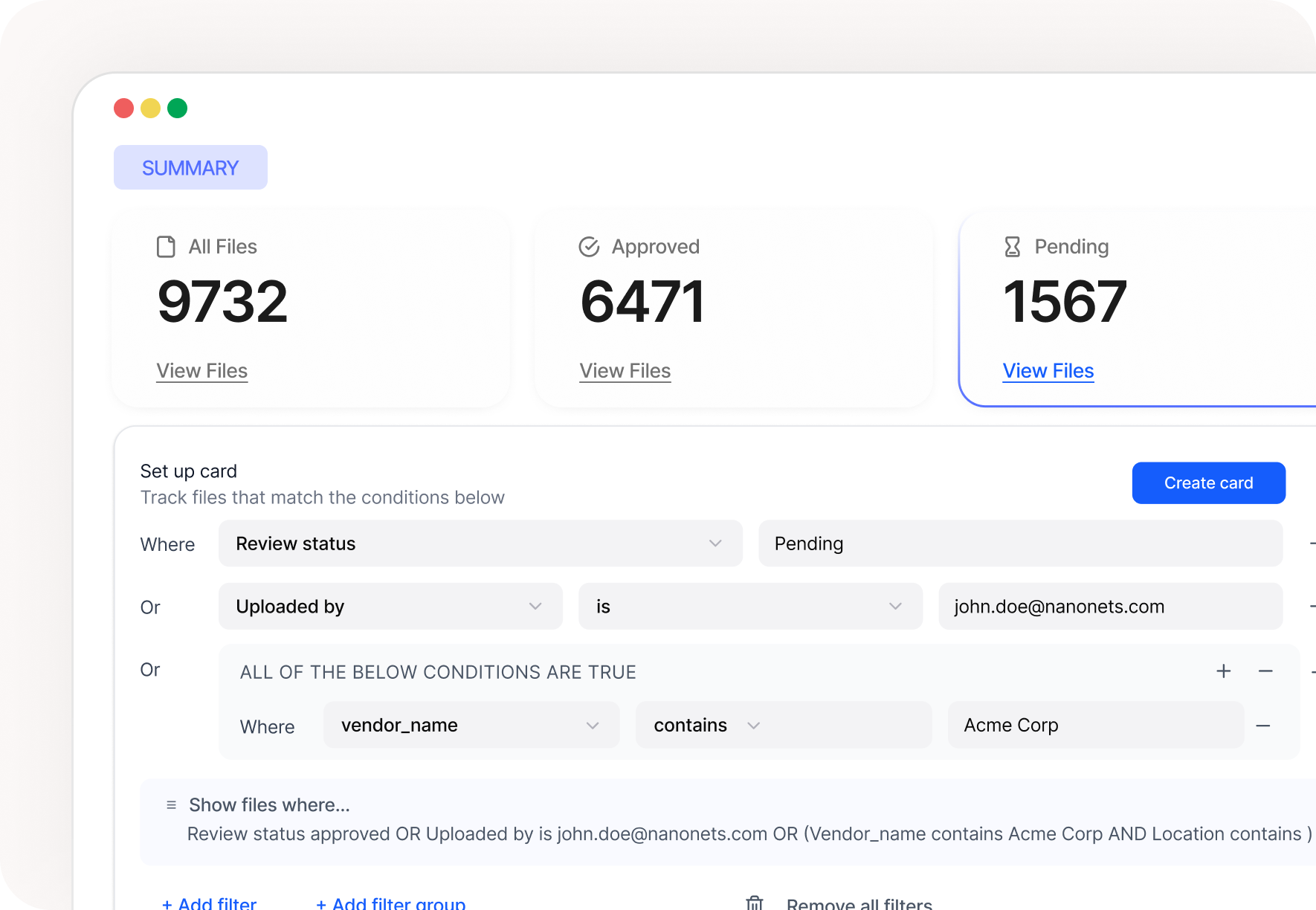Open the contains operator dropdown
1316x910 pixels.
click(784, 725)
